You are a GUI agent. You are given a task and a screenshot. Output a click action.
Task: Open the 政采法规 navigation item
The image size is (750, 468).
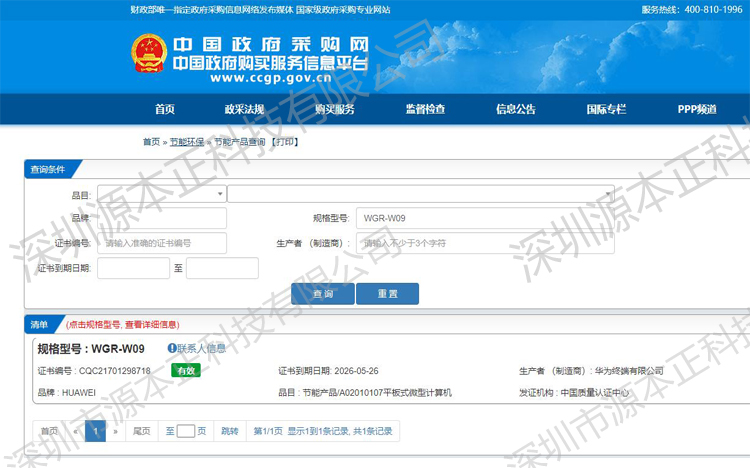[244, 109]
